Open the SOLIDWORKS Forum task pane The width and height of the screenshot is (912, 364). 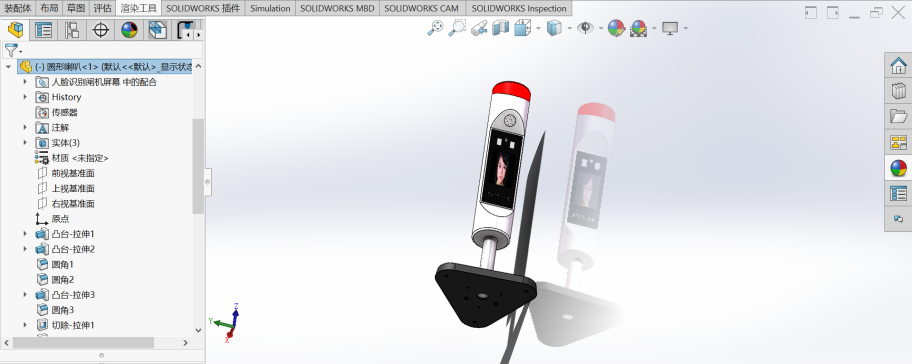click(x=899, y=219)
